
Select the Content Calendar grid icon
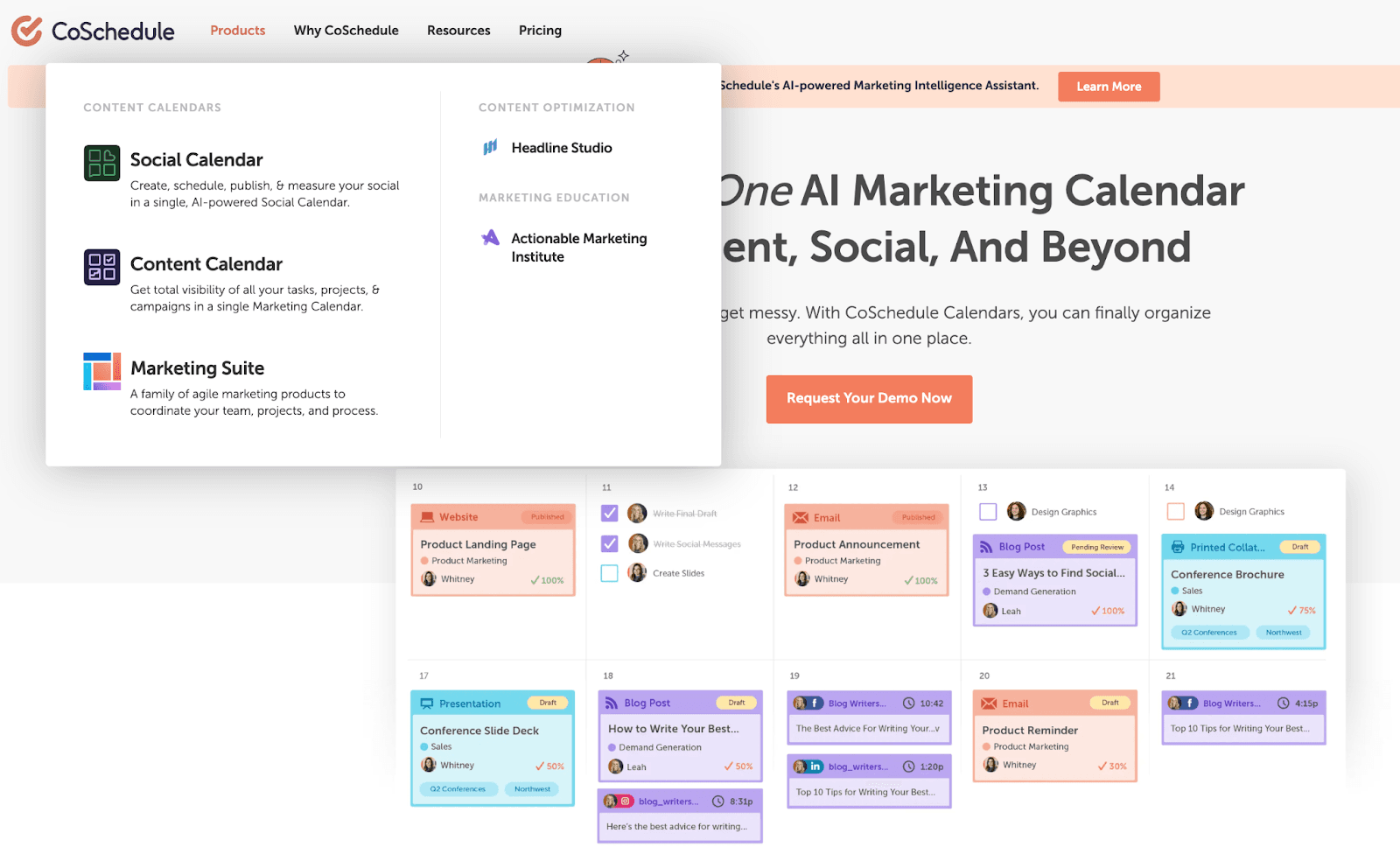point(101,267)
